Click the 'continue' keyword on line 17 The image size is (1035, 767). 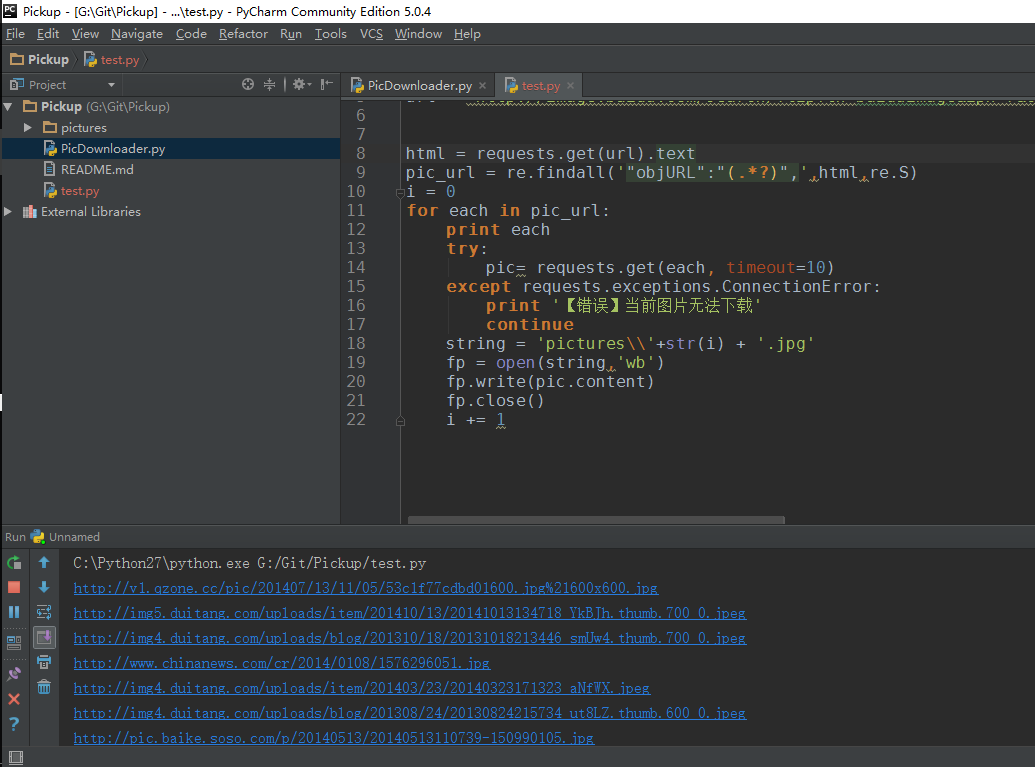click(x=529, y=324)
